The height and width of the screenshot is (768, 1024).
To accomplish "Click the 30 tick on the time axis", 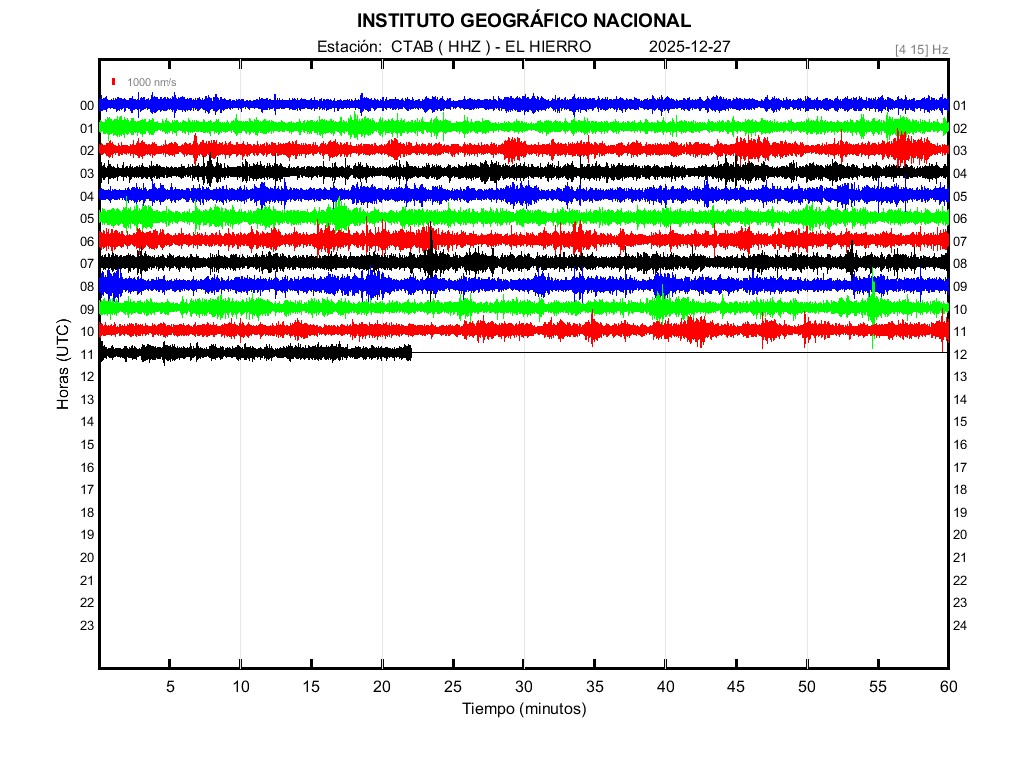I will [x=523, y=687].
